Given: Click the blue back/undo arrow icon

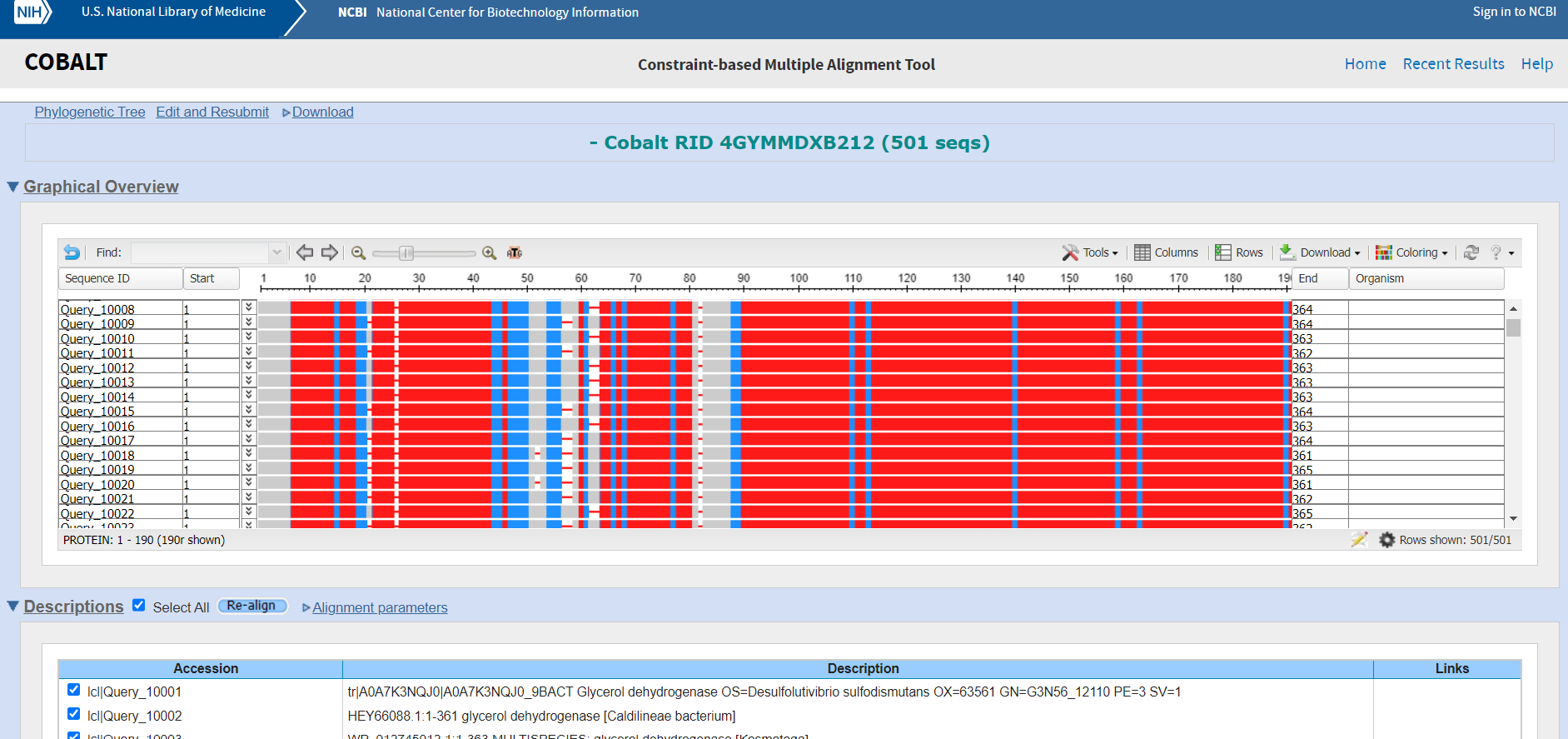Looking at the screenshot, I should [x=72, y=252].
